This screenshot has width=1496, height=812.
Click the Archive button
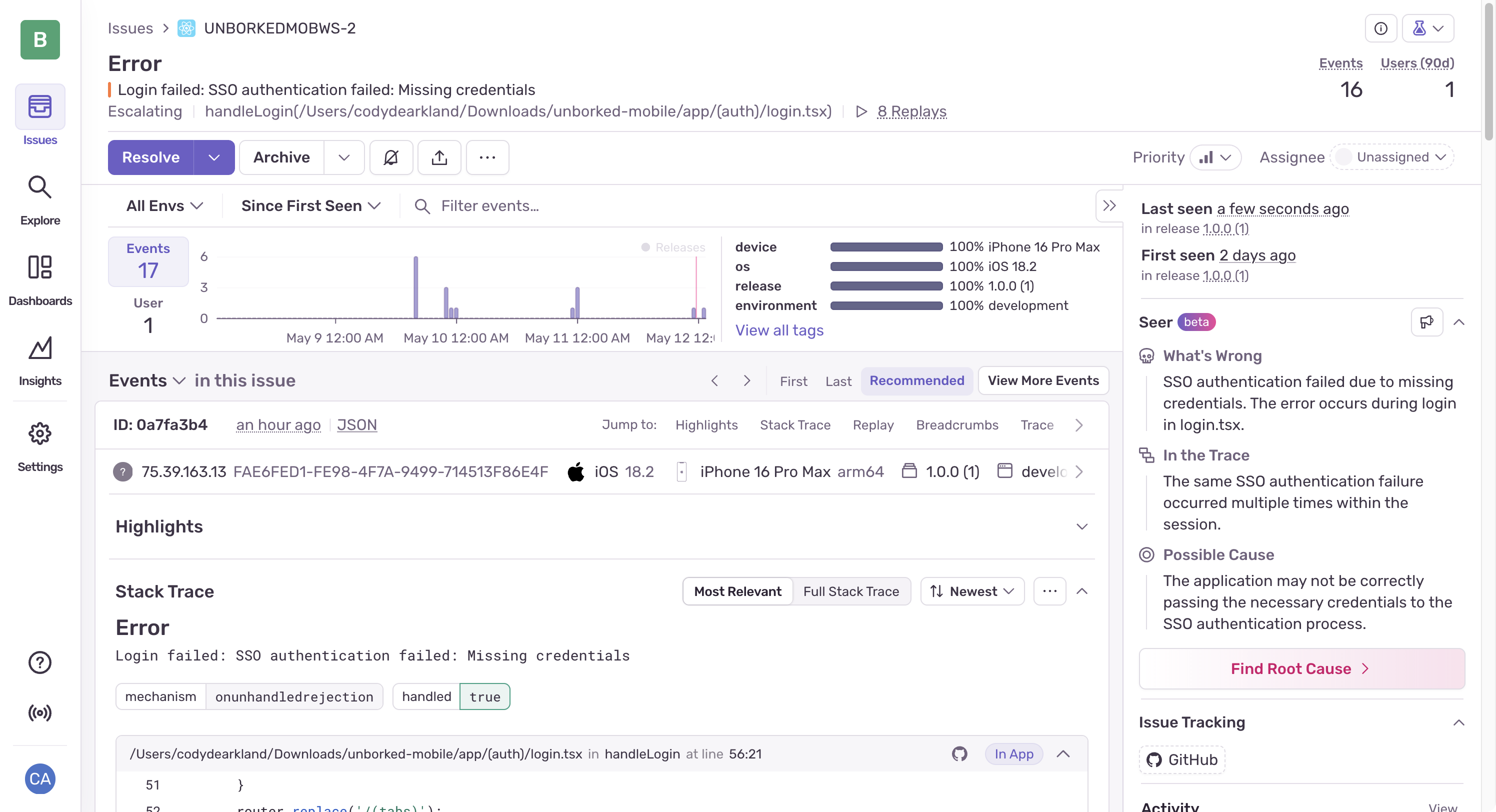tap(281, 157)
